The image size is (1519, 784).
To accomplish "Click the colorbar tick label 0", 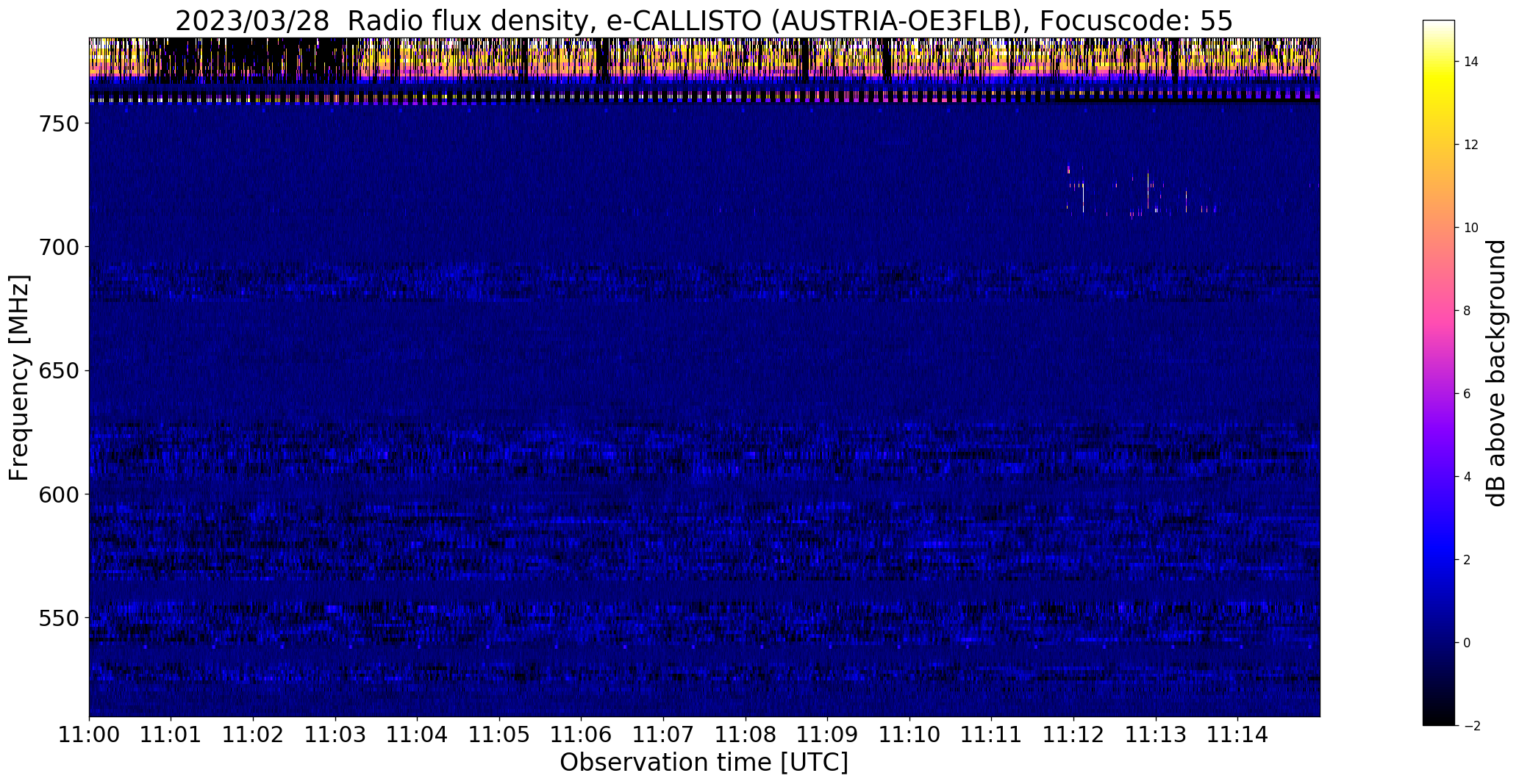I will (x=1468, y=643).
